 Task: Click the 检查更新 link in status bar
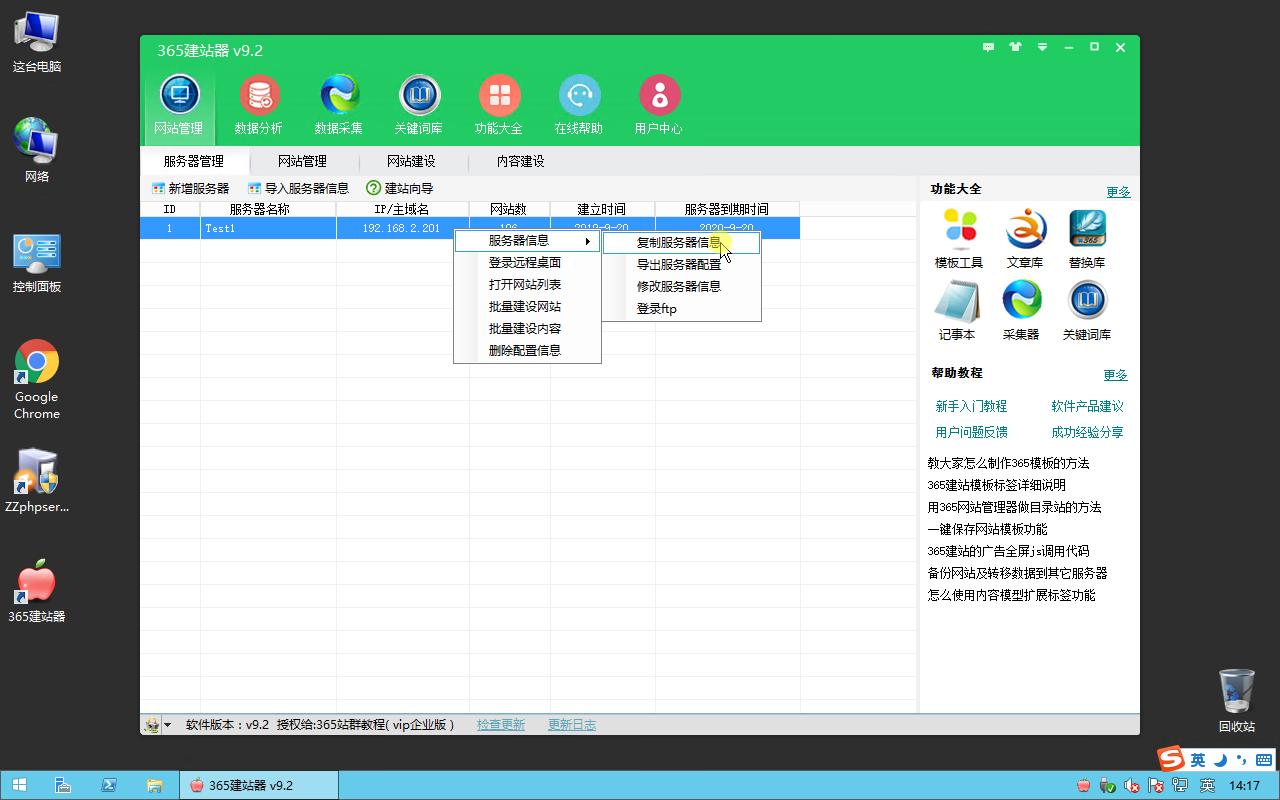click(x=501, y=725)
